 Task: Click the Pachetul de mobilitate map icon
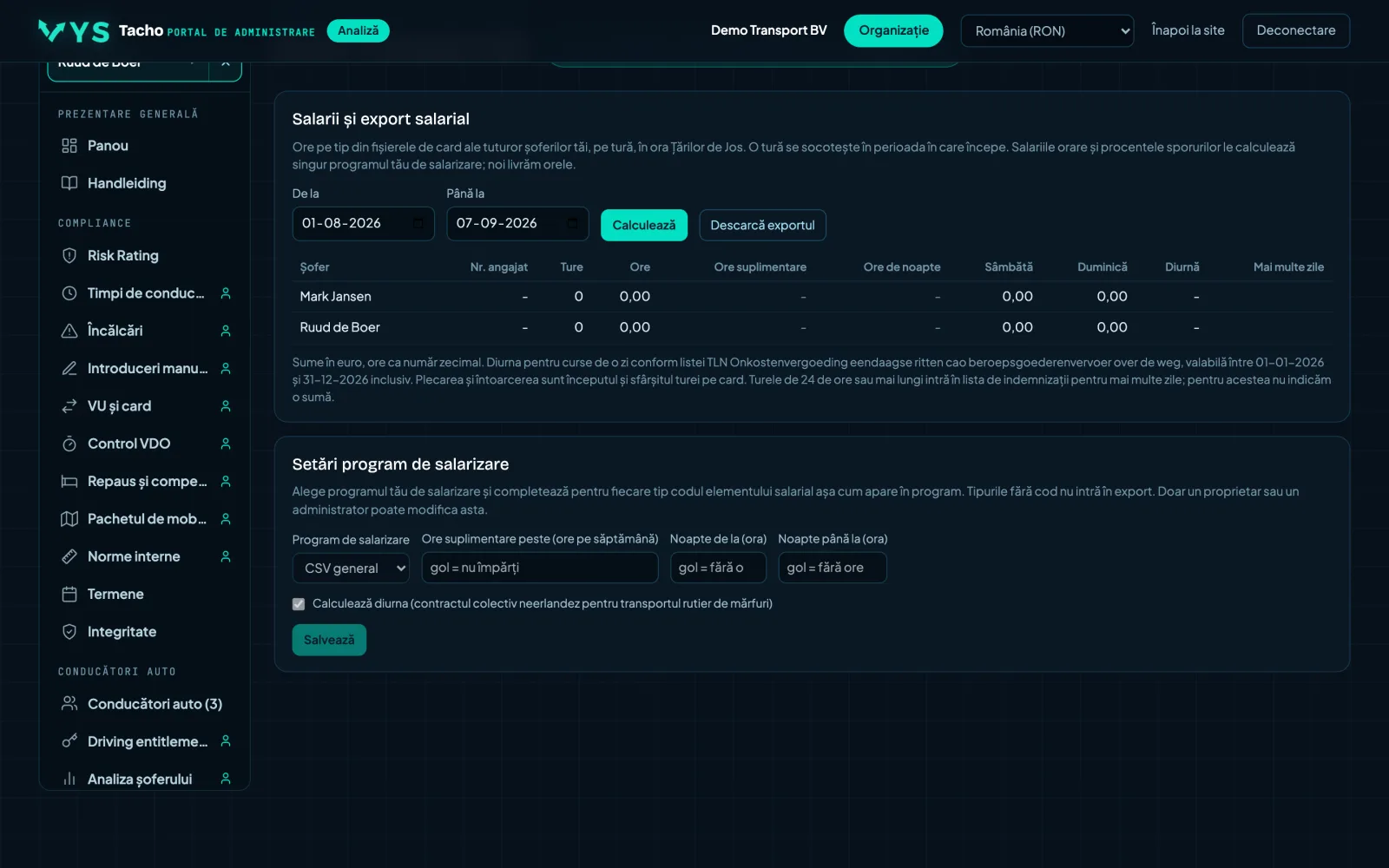coord(69,519)
